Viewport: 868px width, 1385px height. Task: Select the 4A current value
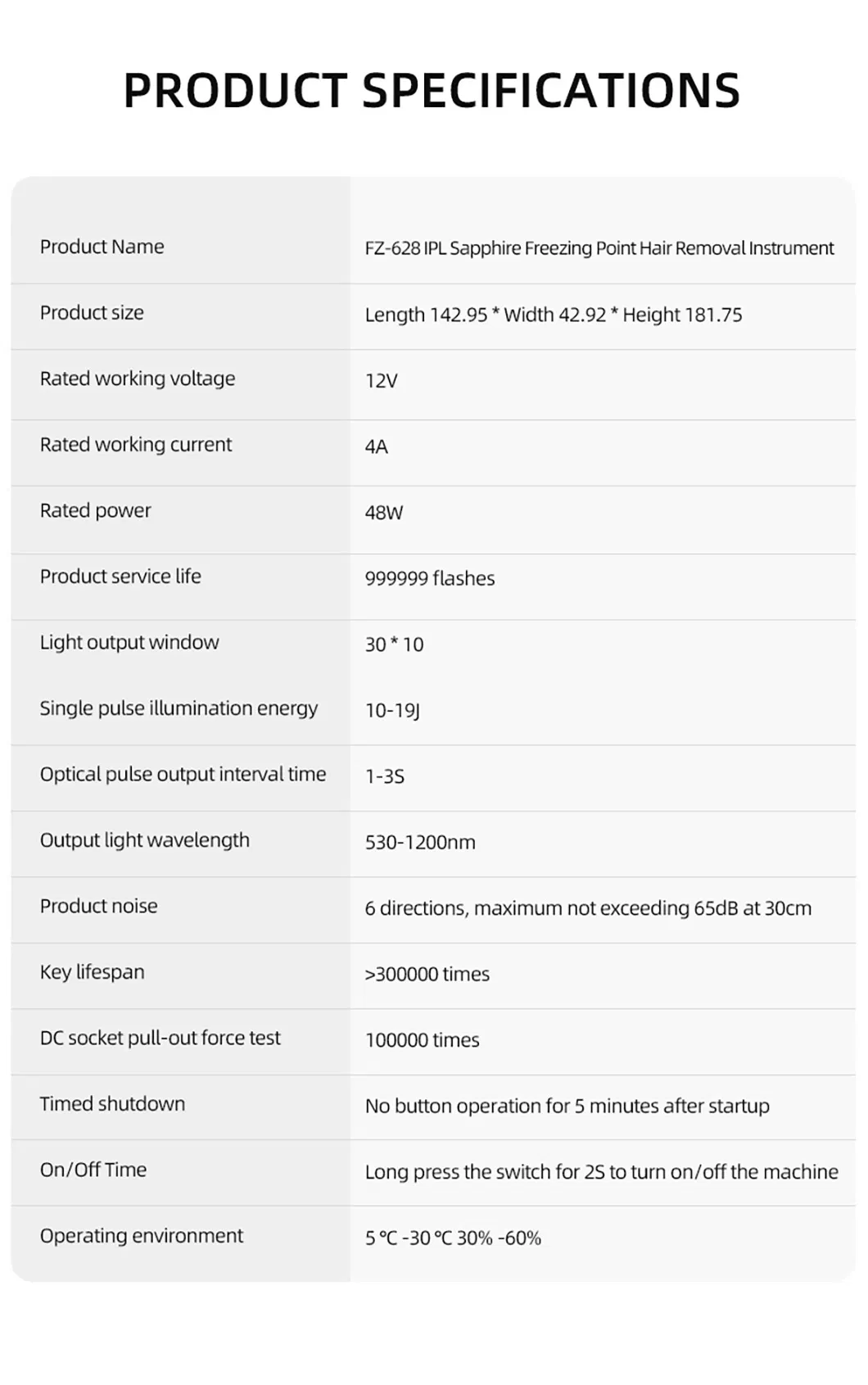coord(376,446)
